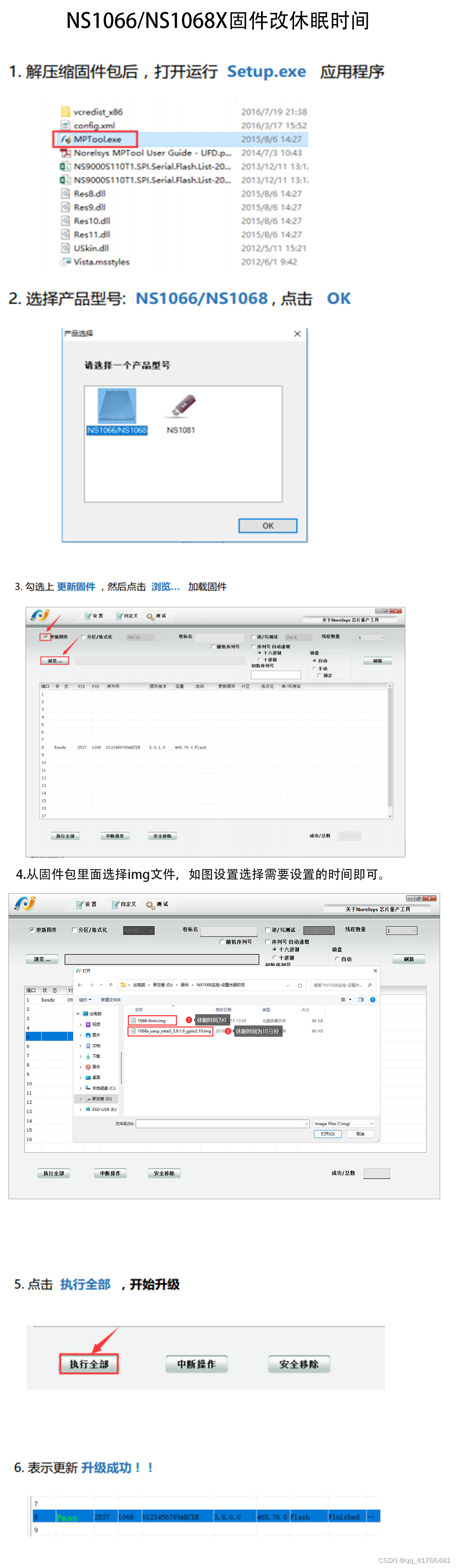The image size is (457, 1568).
Task: Go back in the 打开 file dialog
Action: [80, 984]
